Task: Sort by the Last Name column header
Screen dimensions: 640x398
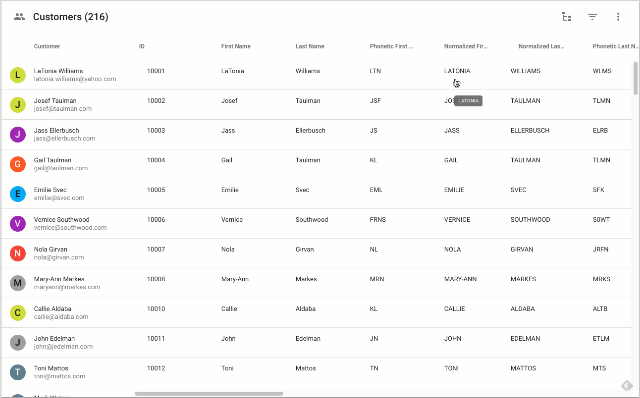Action: tap(310, 46)
